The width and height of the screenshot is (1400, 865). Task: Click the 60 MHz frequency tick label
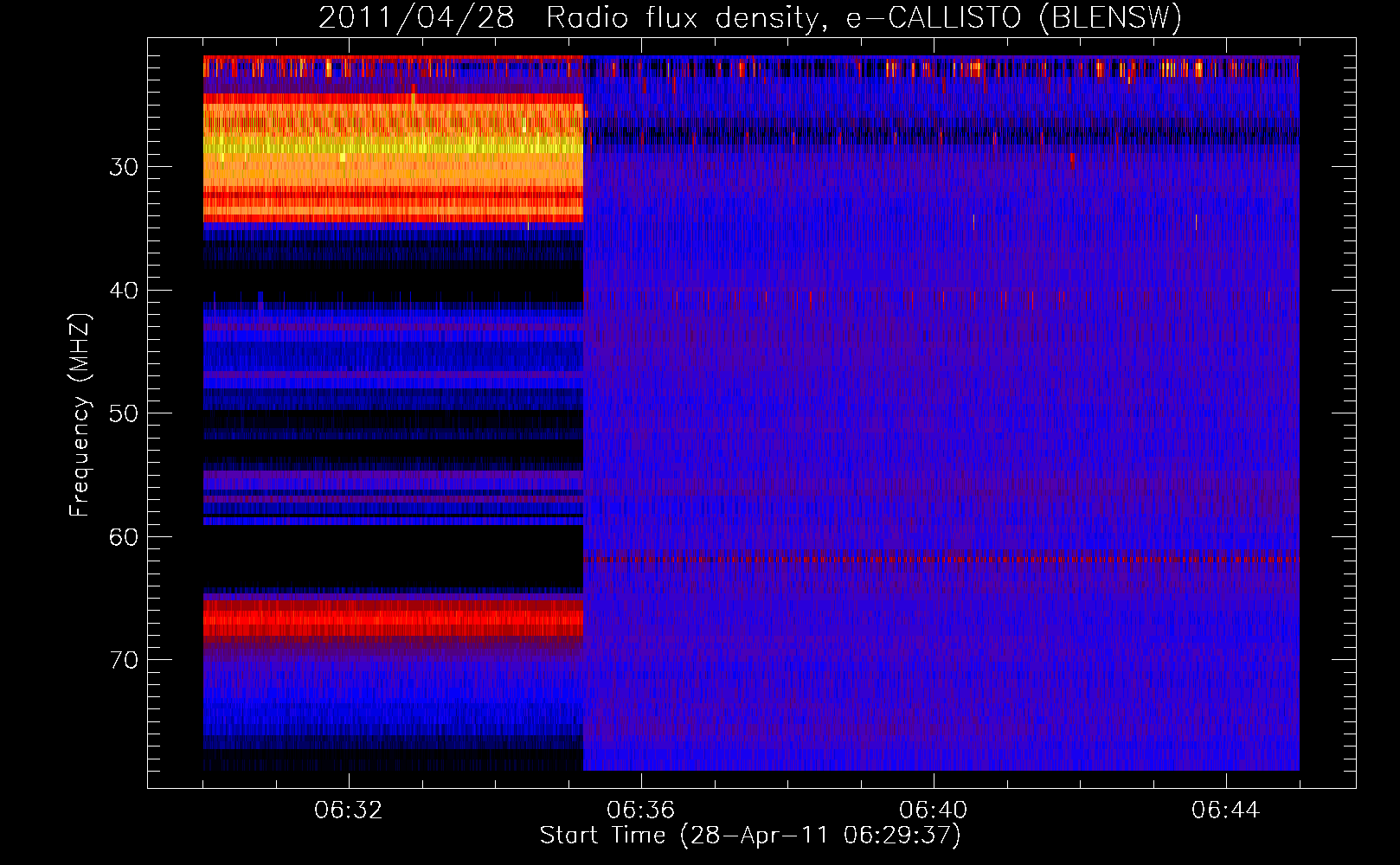tap(124, 537)
